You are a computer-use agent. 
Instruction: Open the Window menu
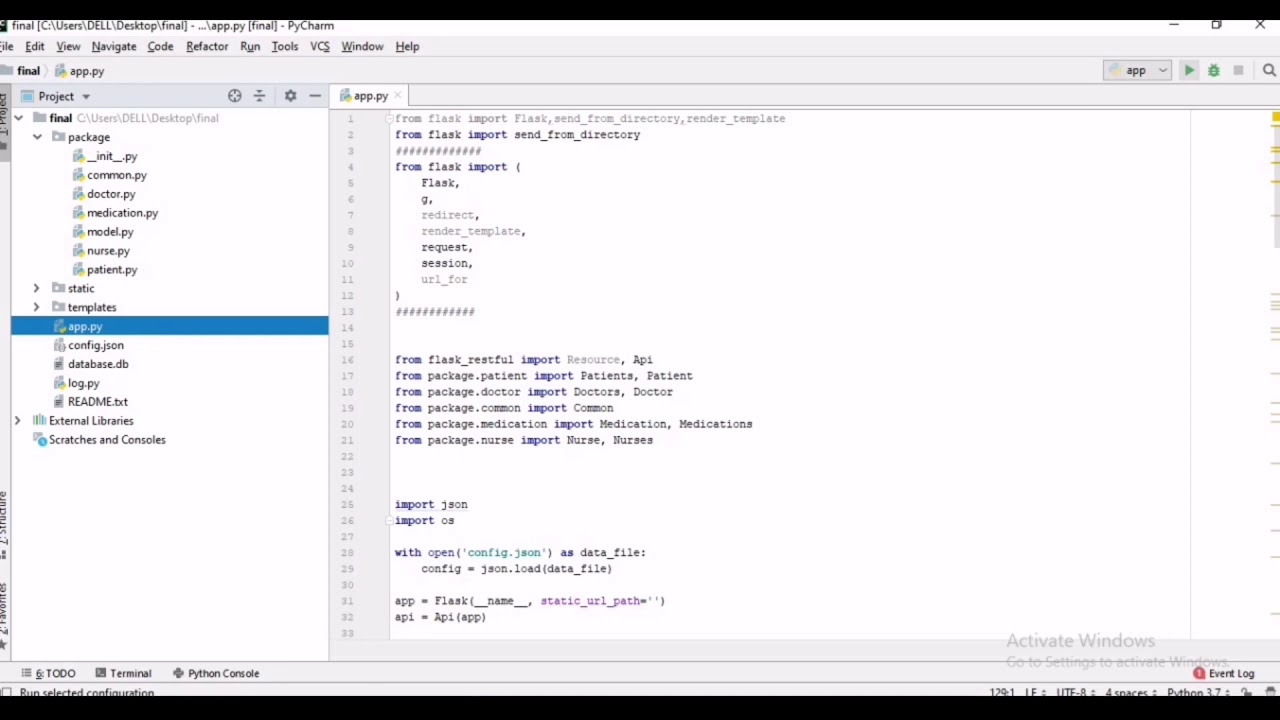[x=362, y=46]
